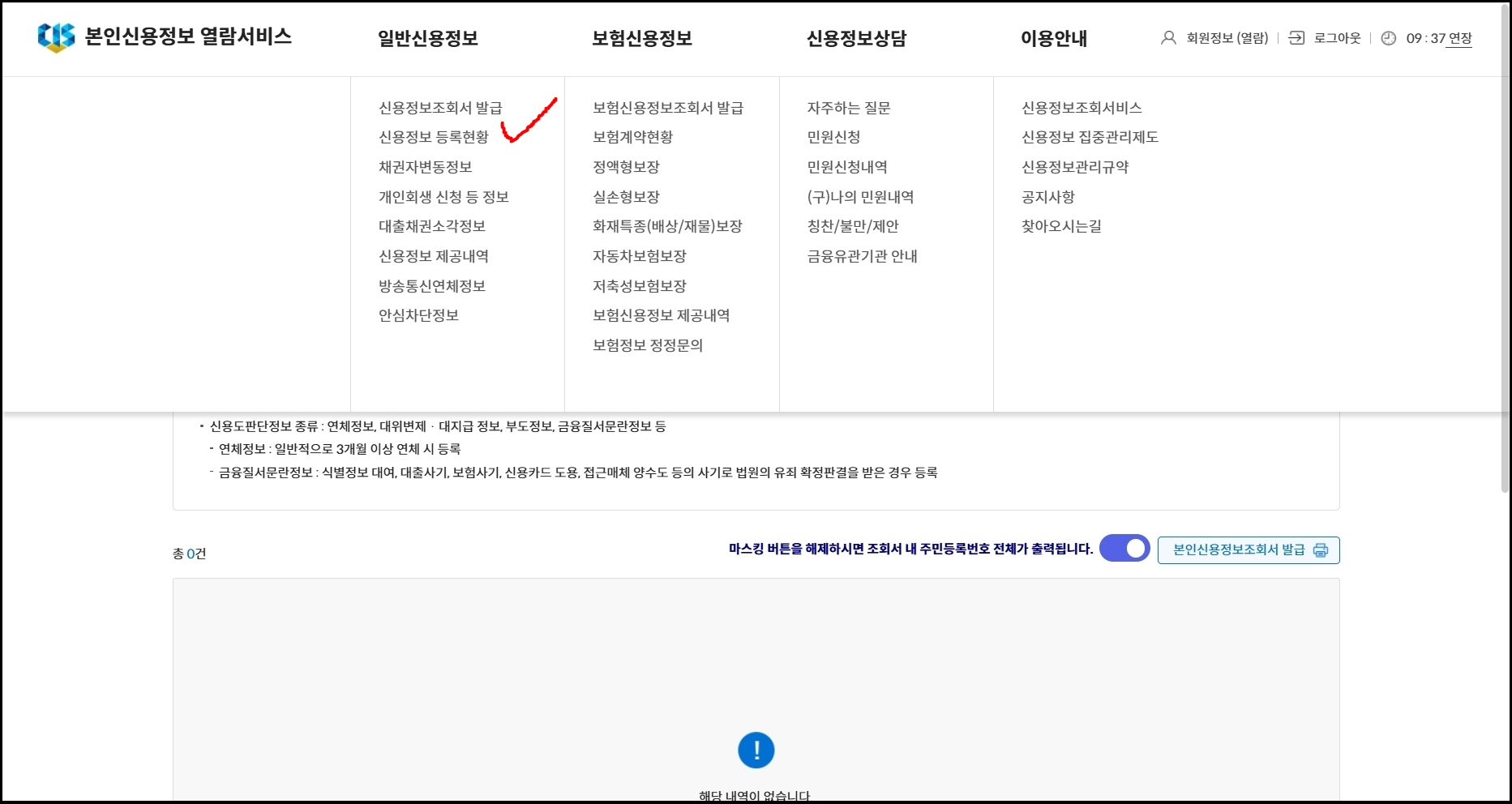Click the user profile icon
Viewport: 1512px width, 804px height.
(1168, 38)
